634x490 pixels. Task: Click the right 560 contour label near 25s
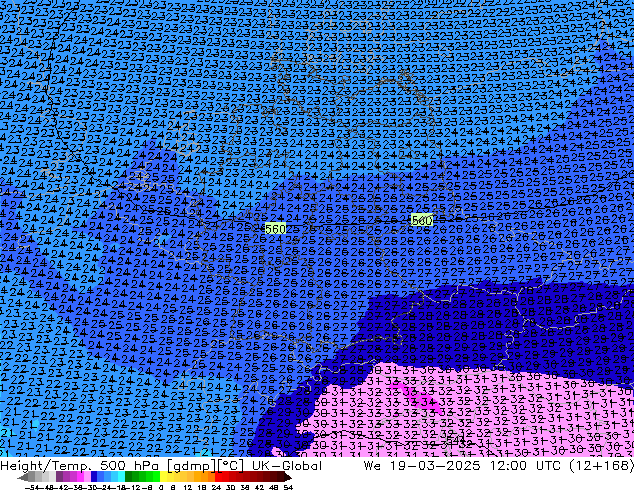pyautogui.click(x=422, y=220)
